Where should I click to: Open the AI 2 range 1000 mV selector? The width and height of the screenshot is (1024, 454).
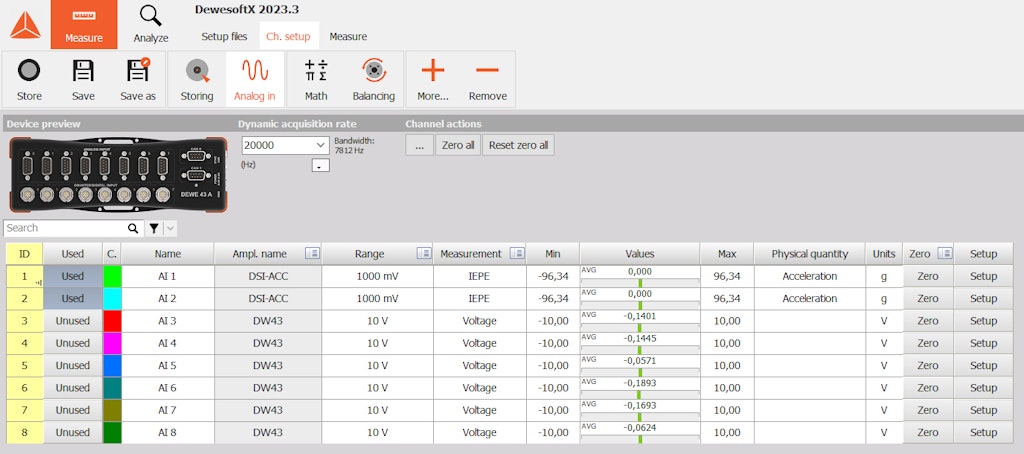(377, 299)
